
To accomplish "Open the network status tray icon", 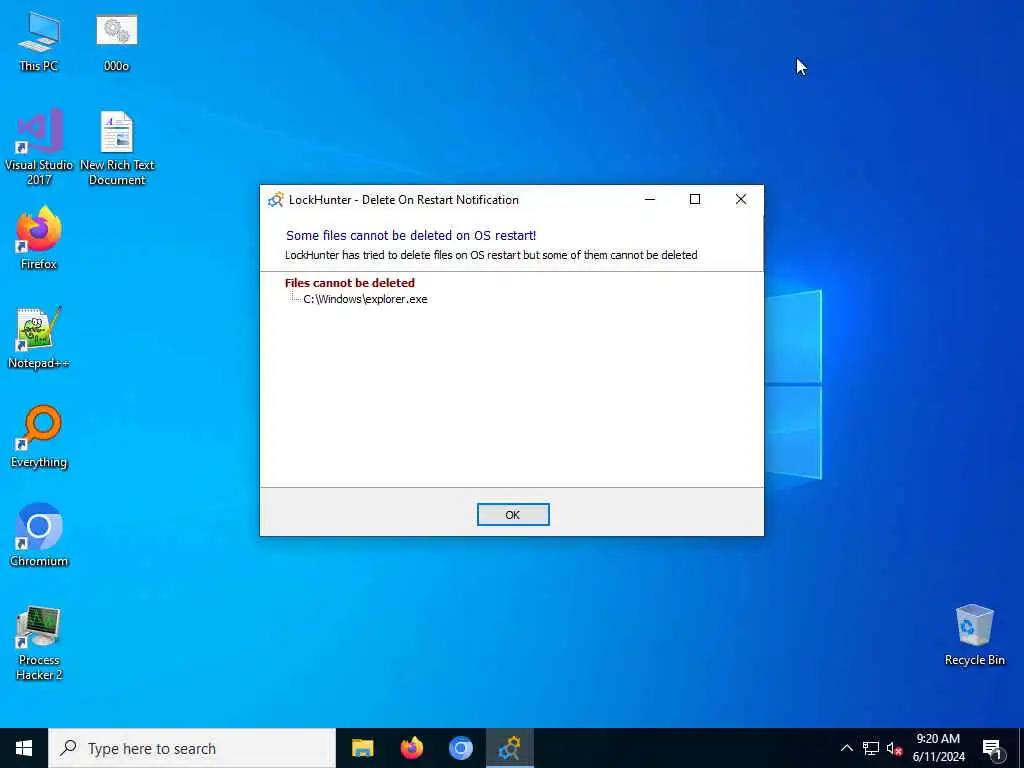I will (871, 748).
